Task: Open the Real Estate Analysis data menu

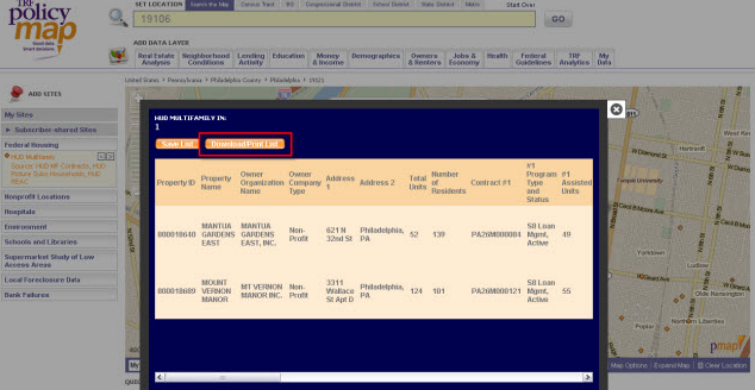Action: click(156, 59)
